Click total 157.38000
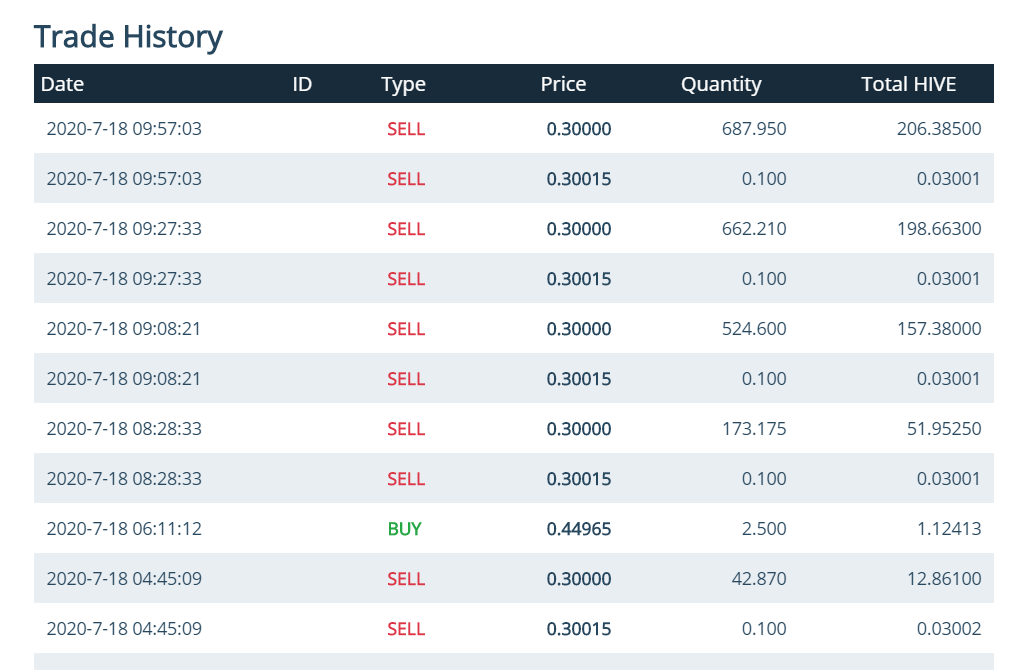The height and width of the screenshot is (670, 1024). (x=938, y=328)
